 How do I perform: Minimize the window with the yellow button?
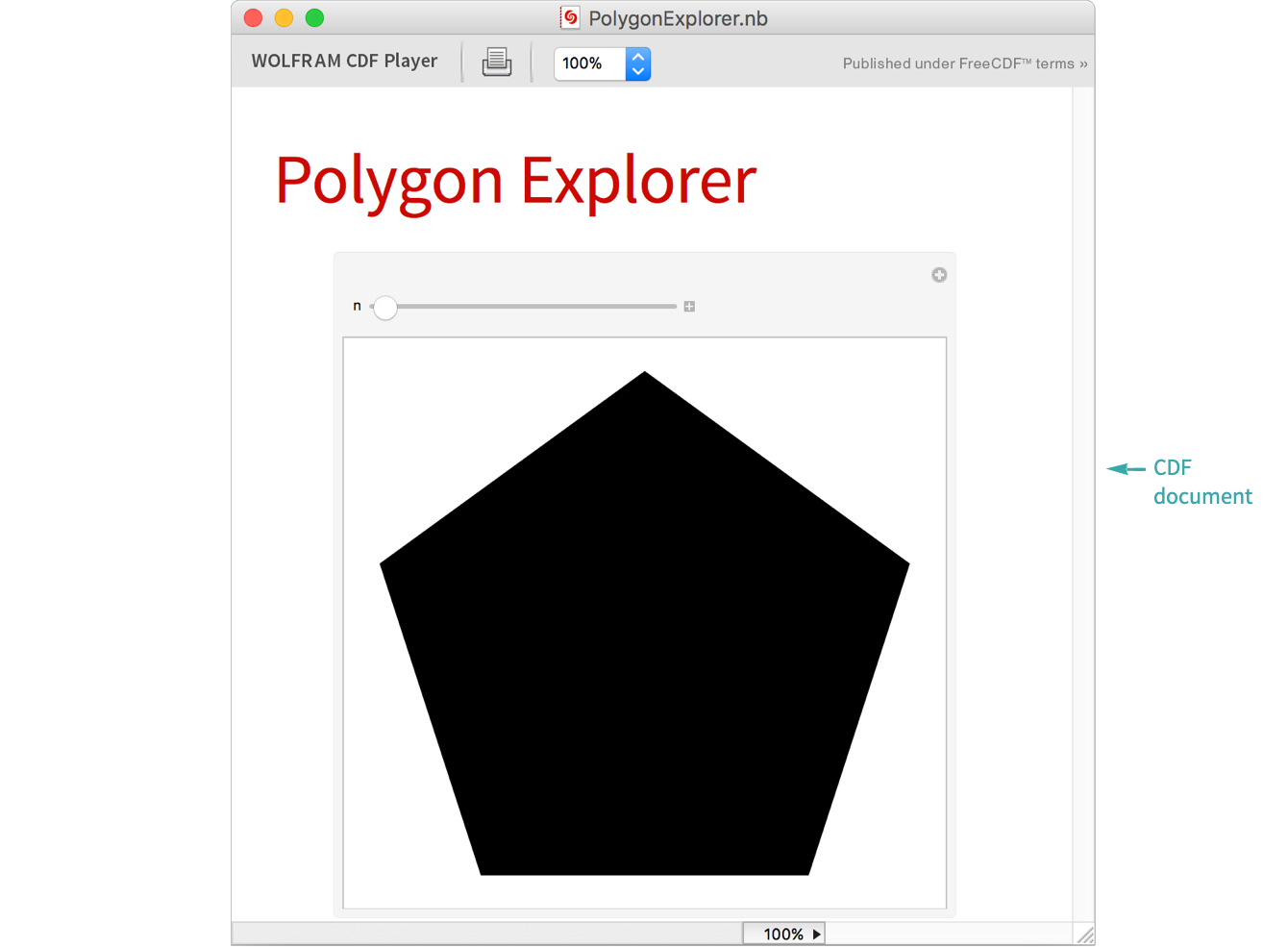pyautogui.click(x=284, y=17)
